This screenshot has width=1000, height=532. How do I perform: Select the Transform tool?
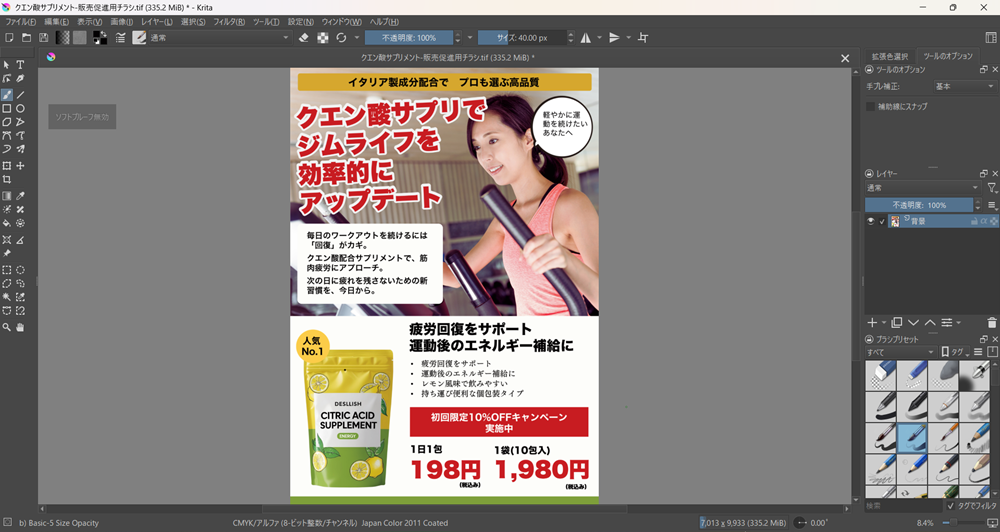pos(6,166)
